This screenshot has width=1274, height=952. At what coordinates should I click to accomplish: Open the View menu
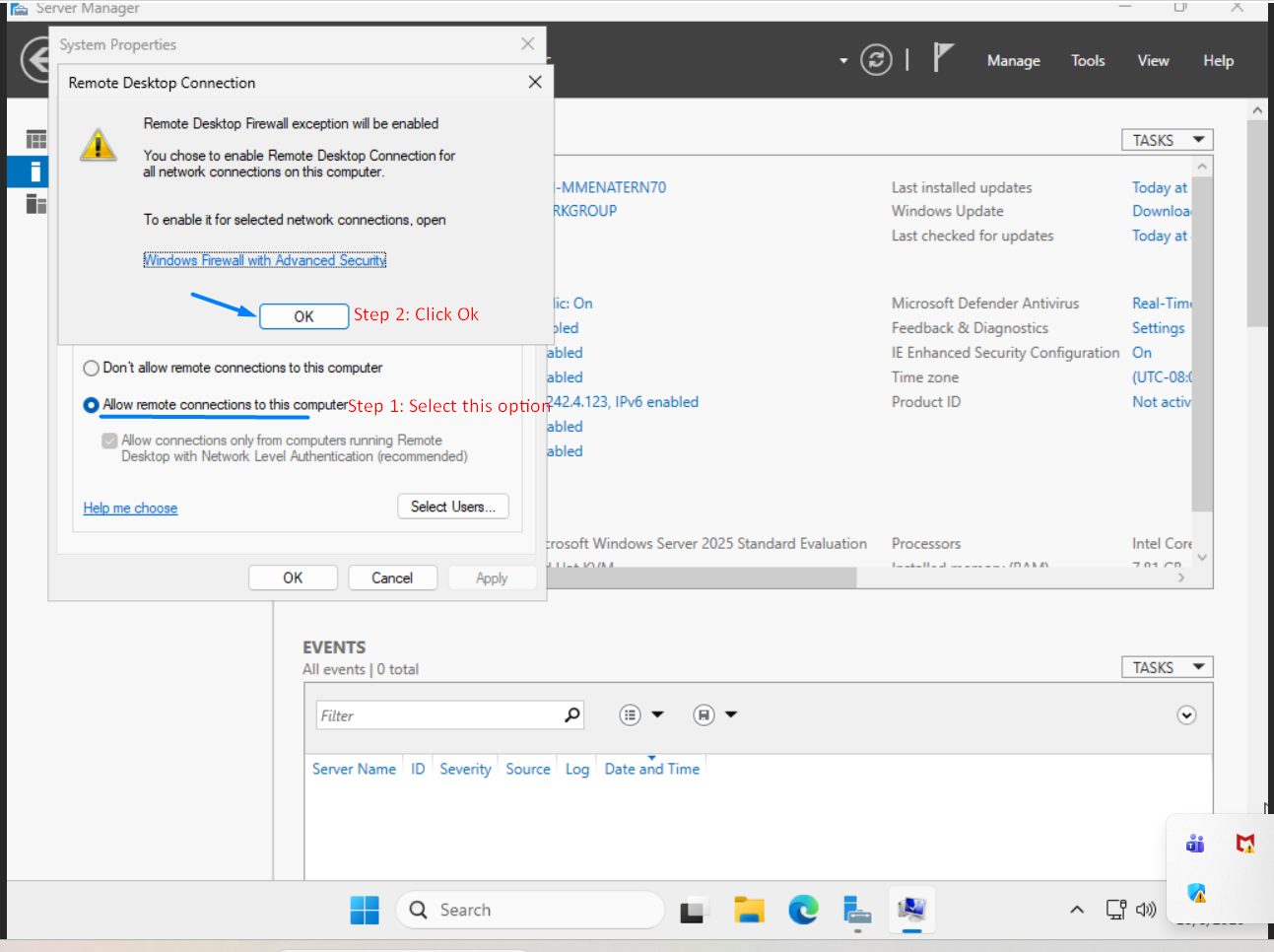pos(1153,61)
